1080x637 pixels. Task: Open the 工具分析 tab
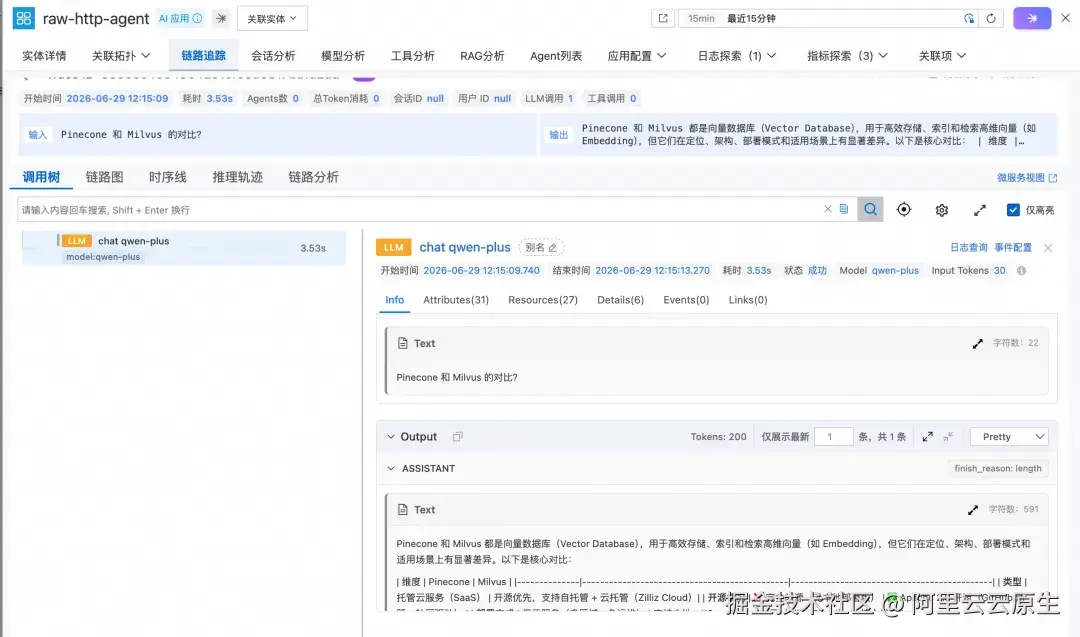[413, 56]
